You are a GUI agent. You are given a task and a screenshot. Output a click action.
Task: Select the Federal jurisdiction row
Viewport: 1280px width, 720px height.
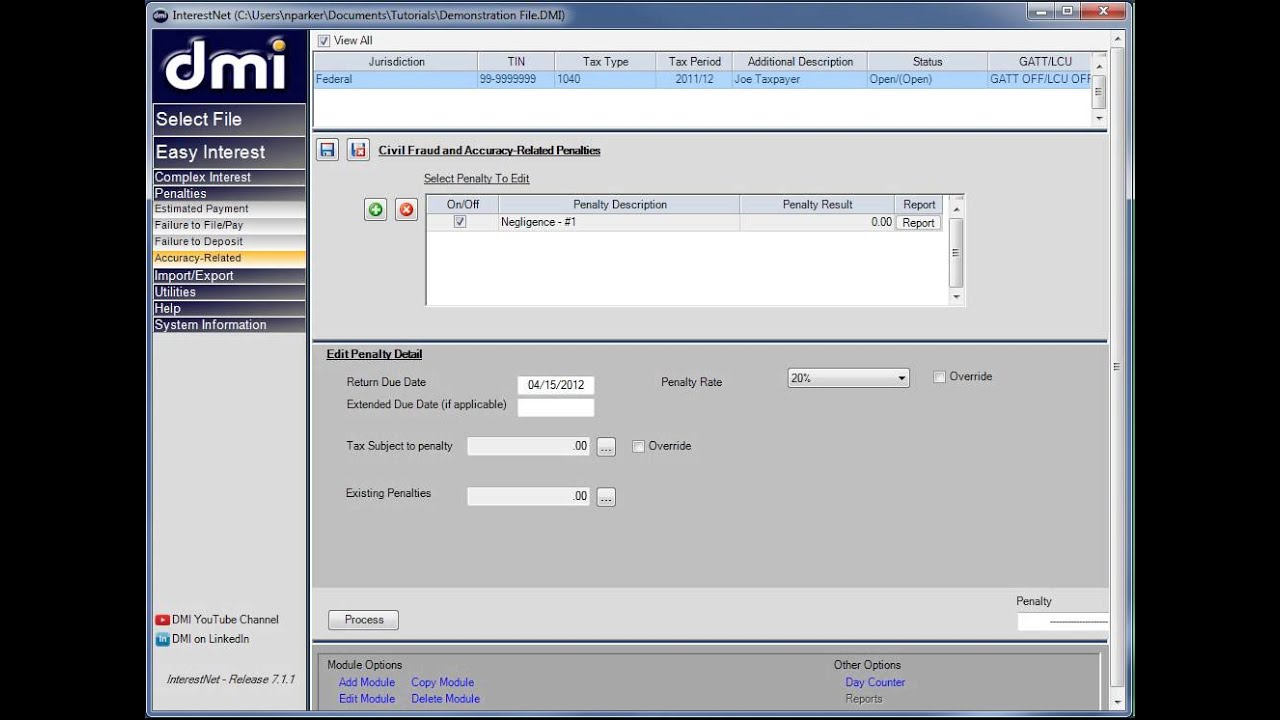pos(703,79)
